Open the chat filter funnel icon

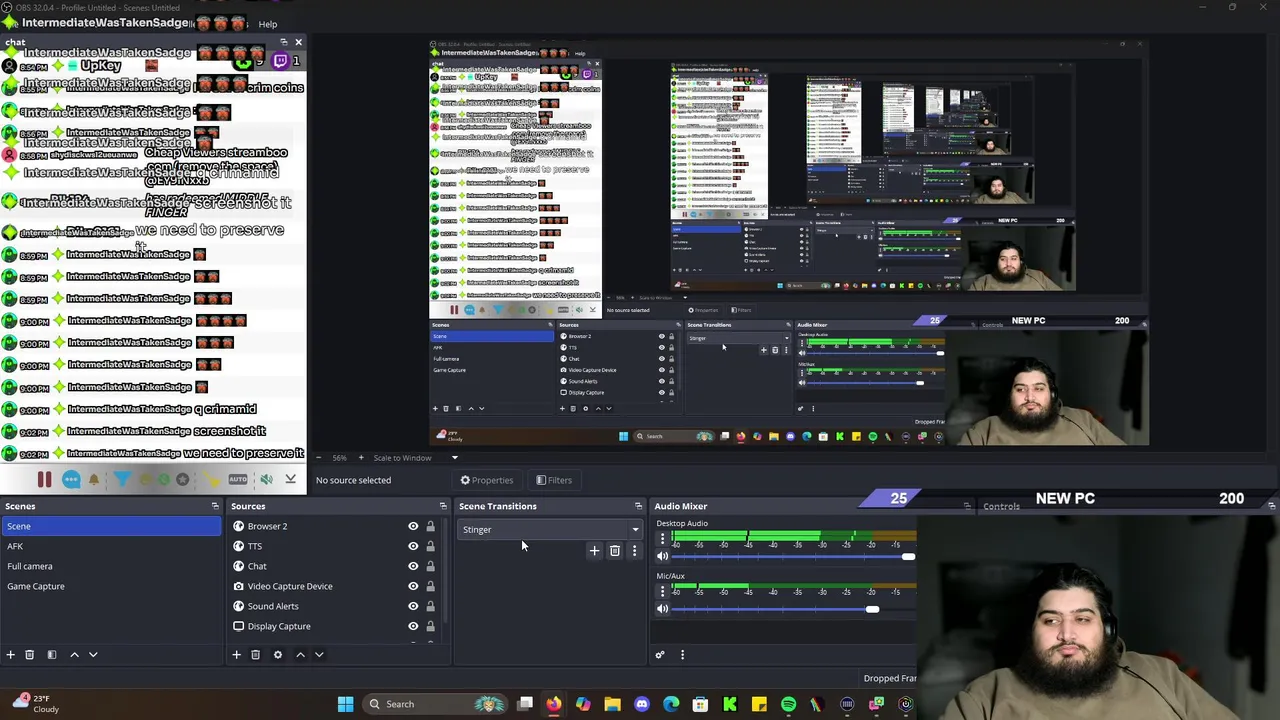point(122,480)
